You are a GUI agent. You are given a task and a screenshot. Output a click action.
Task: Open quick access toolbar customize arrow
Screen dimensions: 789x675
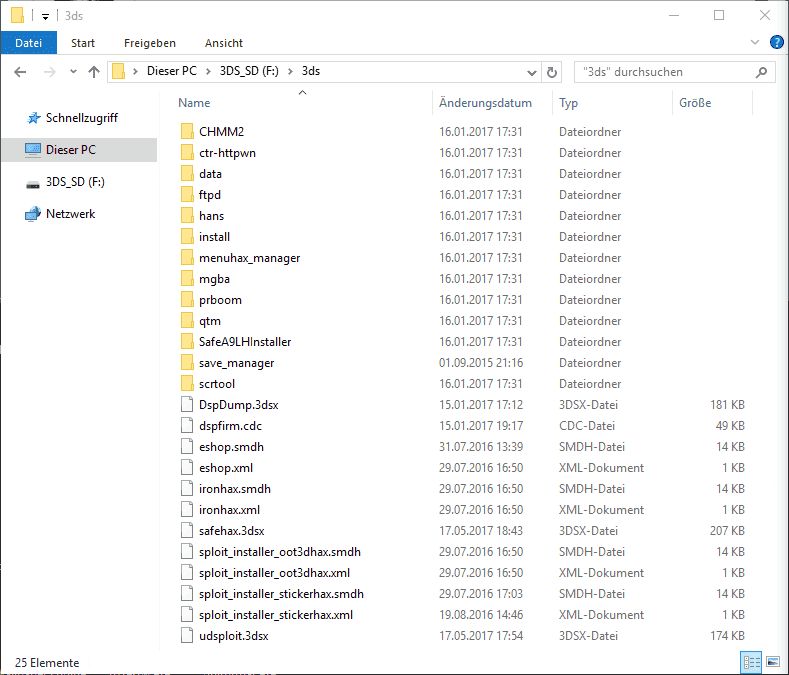45,17
